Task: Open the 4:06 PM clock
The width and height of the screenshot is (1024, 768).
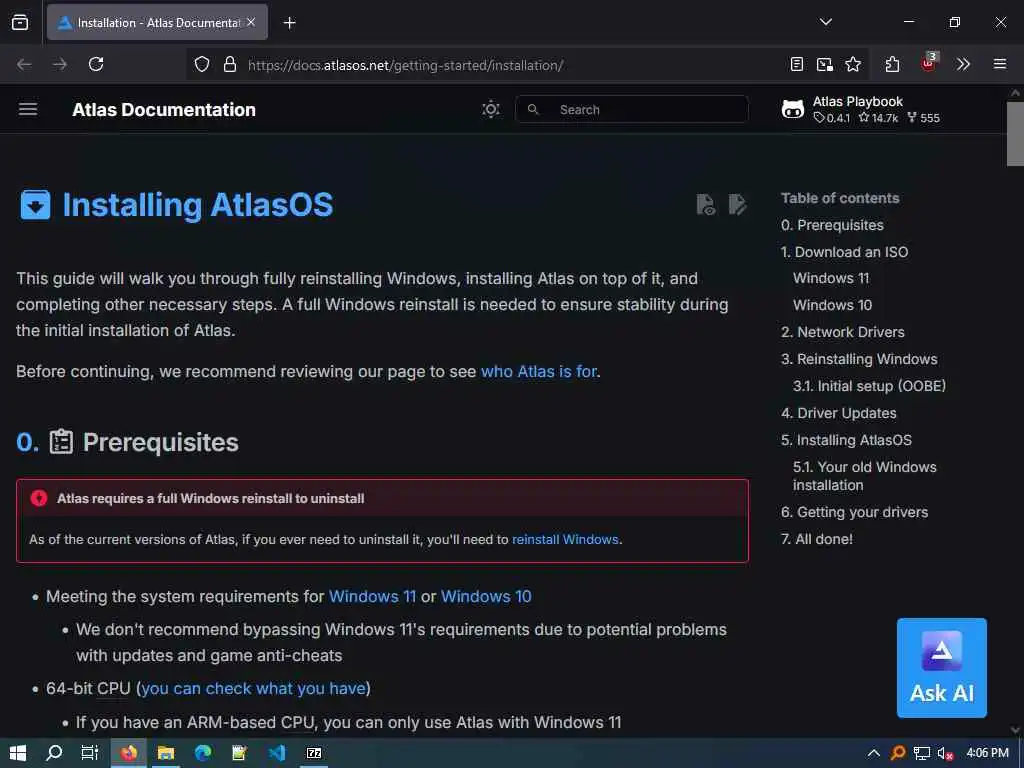Action: [987, 753]
